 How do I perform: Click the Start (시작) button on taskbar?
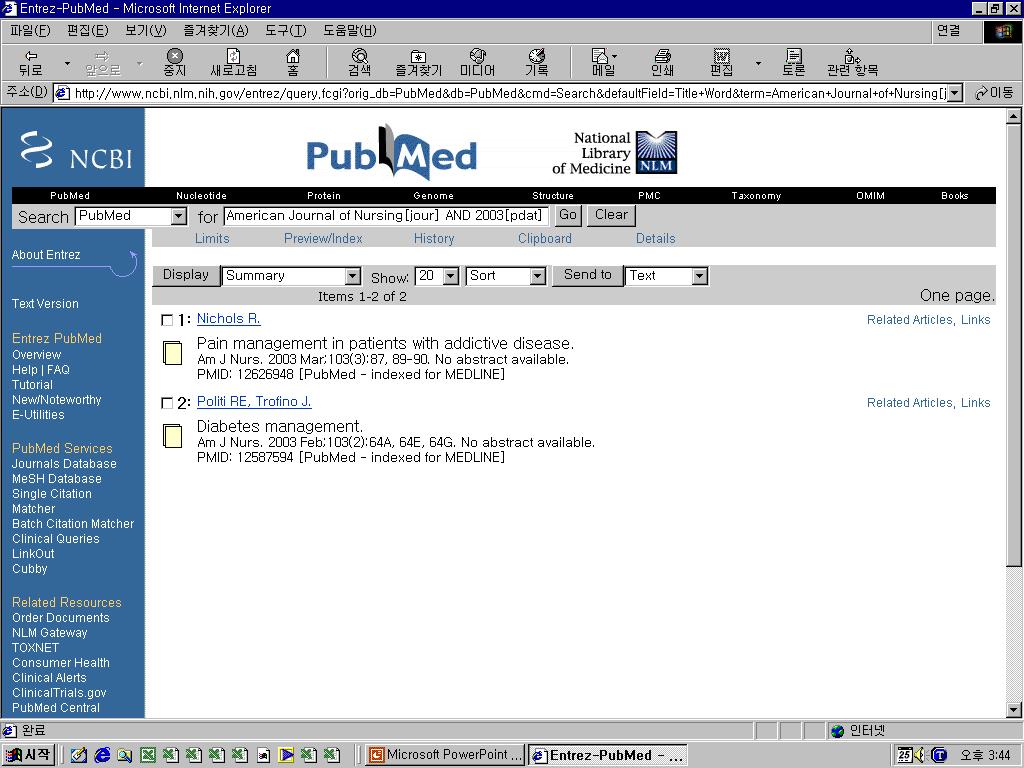coord(27,755)
